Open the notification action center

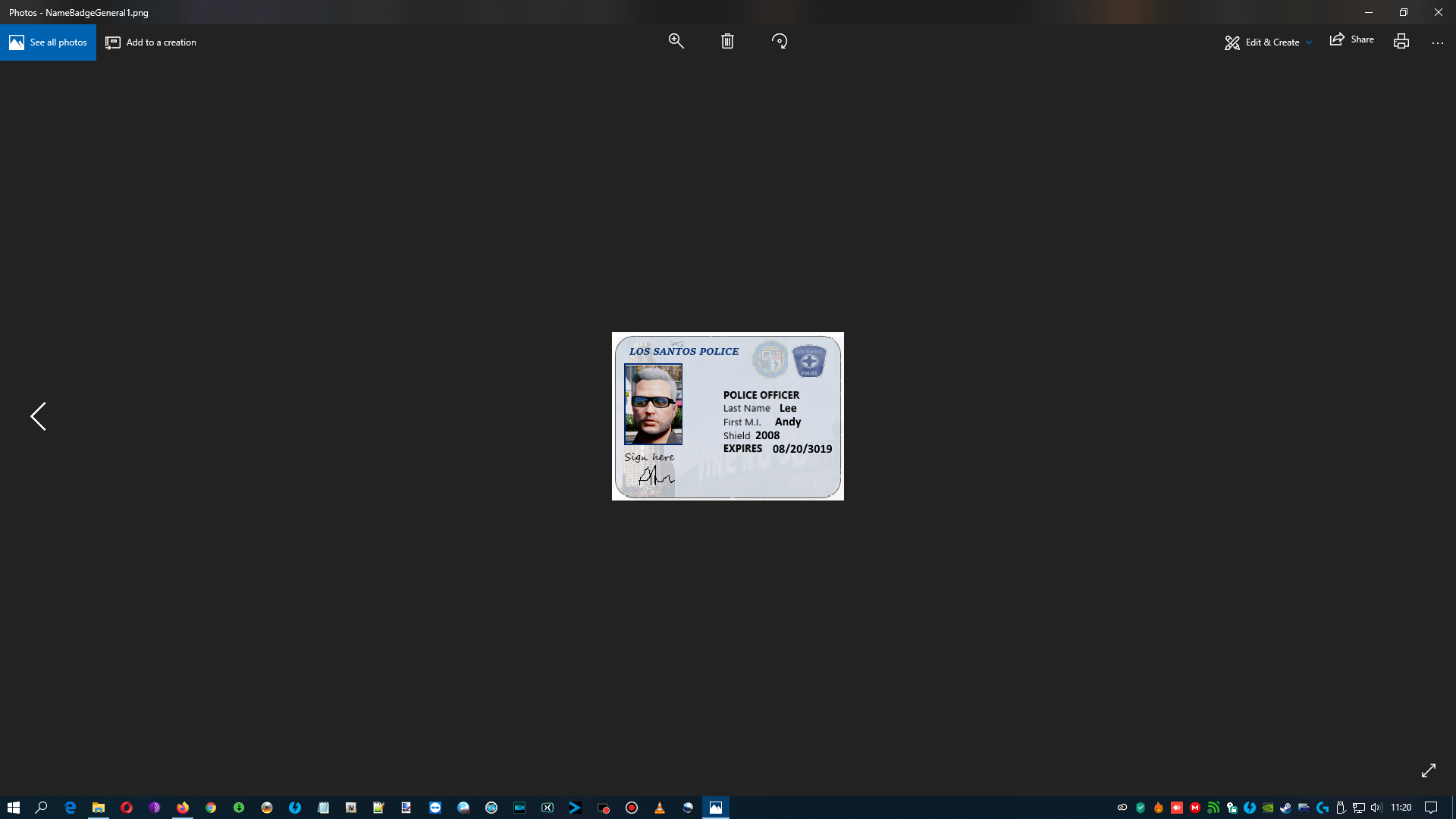[1431, 808]
